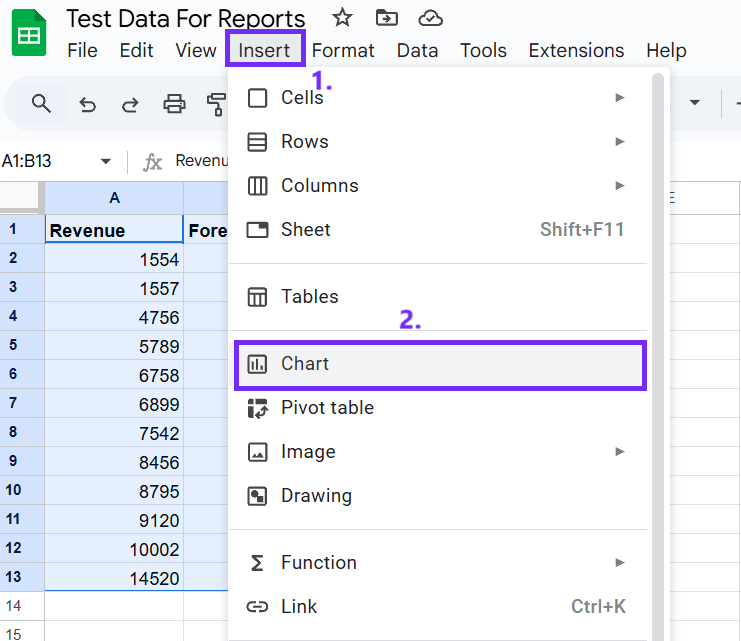Click cell containing 10002
This screenshot has height=641, width=741.
click(114, 549)
